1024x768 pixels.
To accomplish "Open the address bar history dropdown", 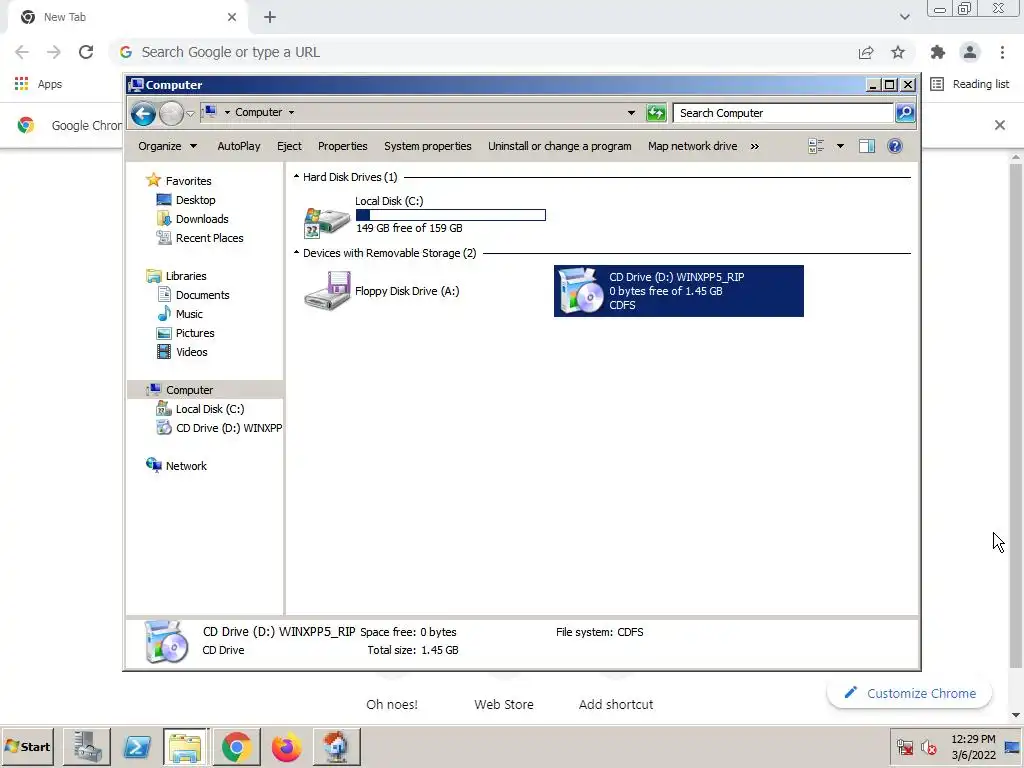I will tap(631, 113).
